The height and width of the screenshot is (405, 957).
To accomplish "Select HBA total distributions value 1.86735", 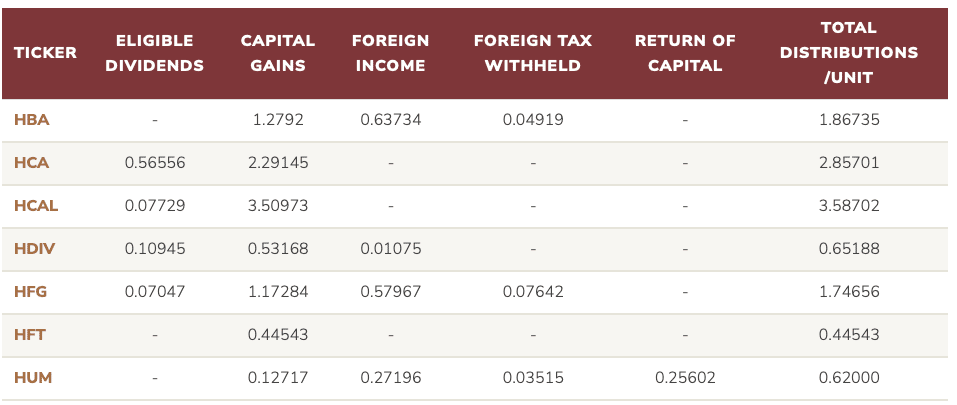I will (849, 120).
